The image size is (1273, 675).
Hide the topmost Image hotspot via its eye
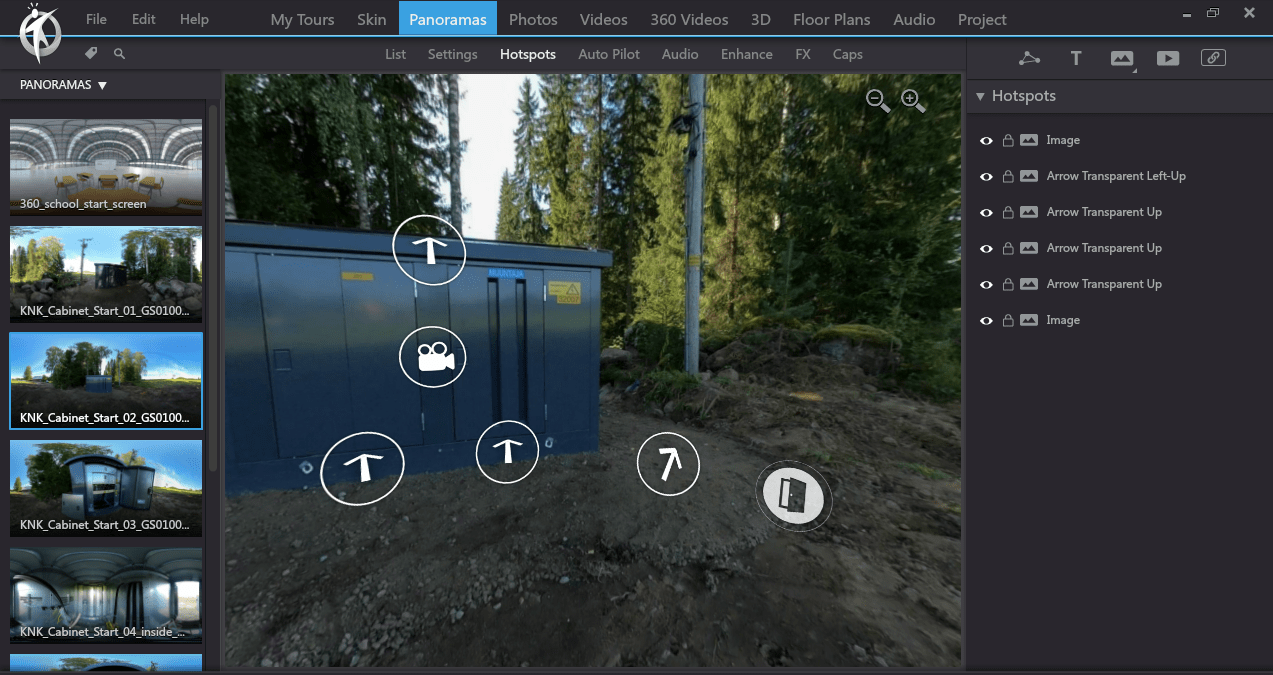tap(986, 140)
